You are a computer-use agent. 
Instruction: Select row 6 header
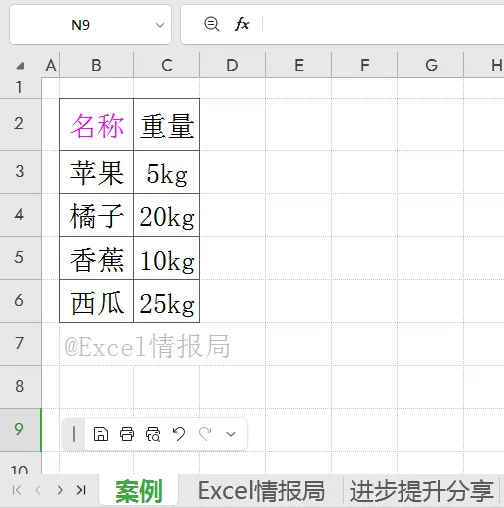[20, 301]
